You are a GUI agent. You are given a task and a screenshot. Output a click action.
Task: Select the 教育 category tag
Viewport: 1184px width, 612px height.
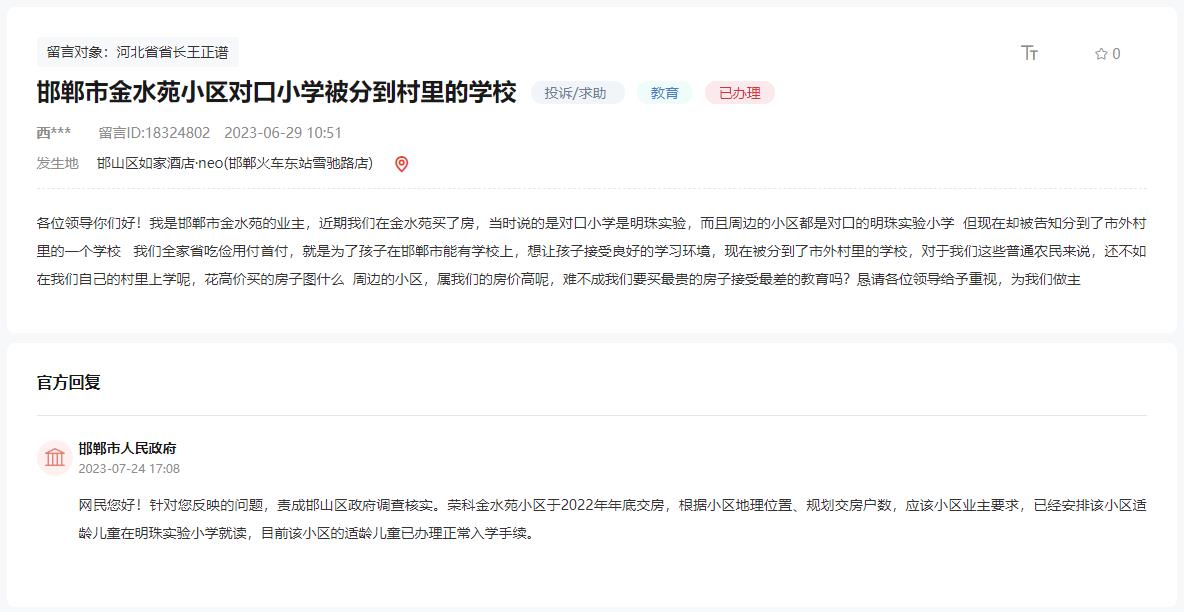[664, 93]
